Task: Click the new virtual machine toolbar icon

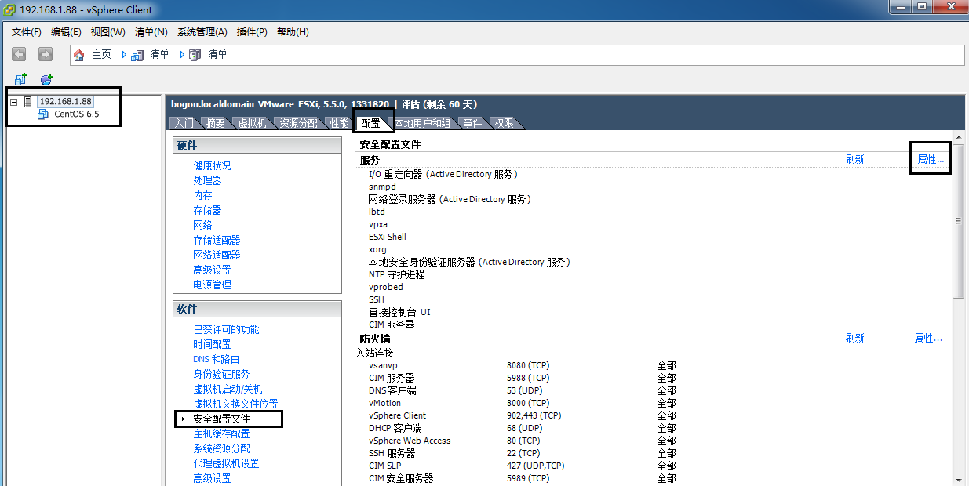Action: 21,79
